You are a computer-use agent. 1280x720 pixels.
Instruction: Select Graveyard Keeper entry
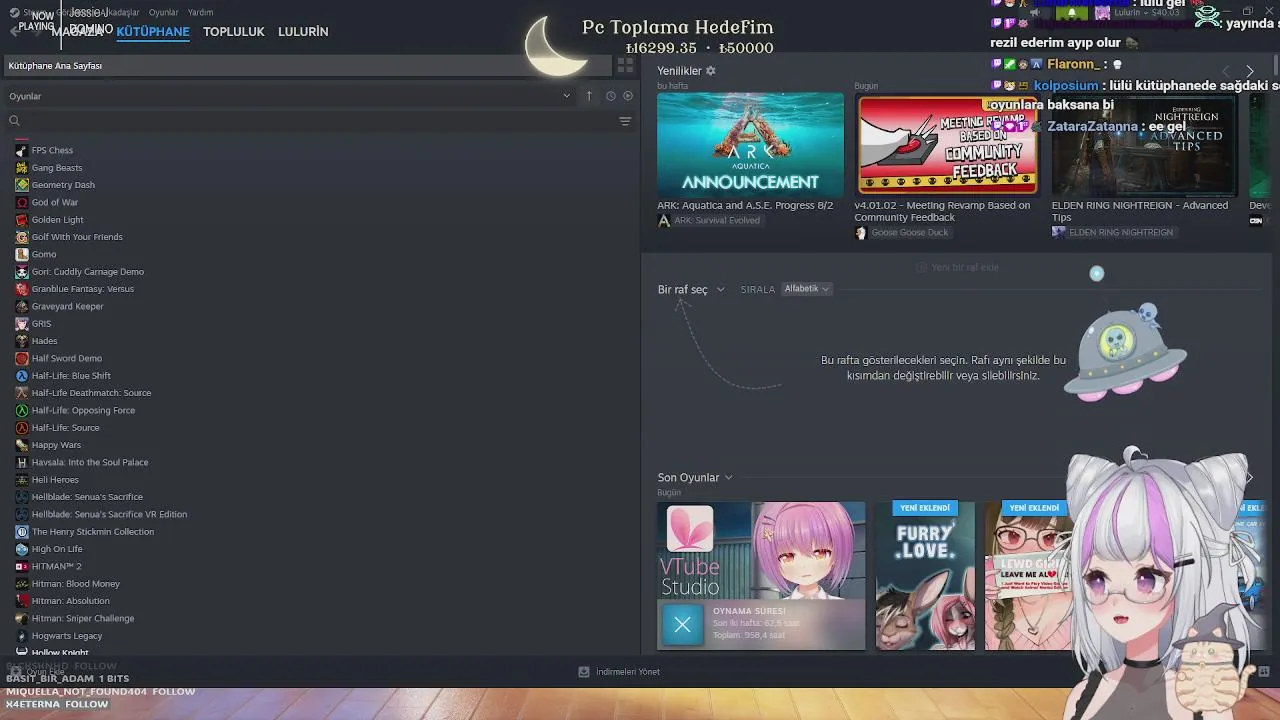point(67,306)
